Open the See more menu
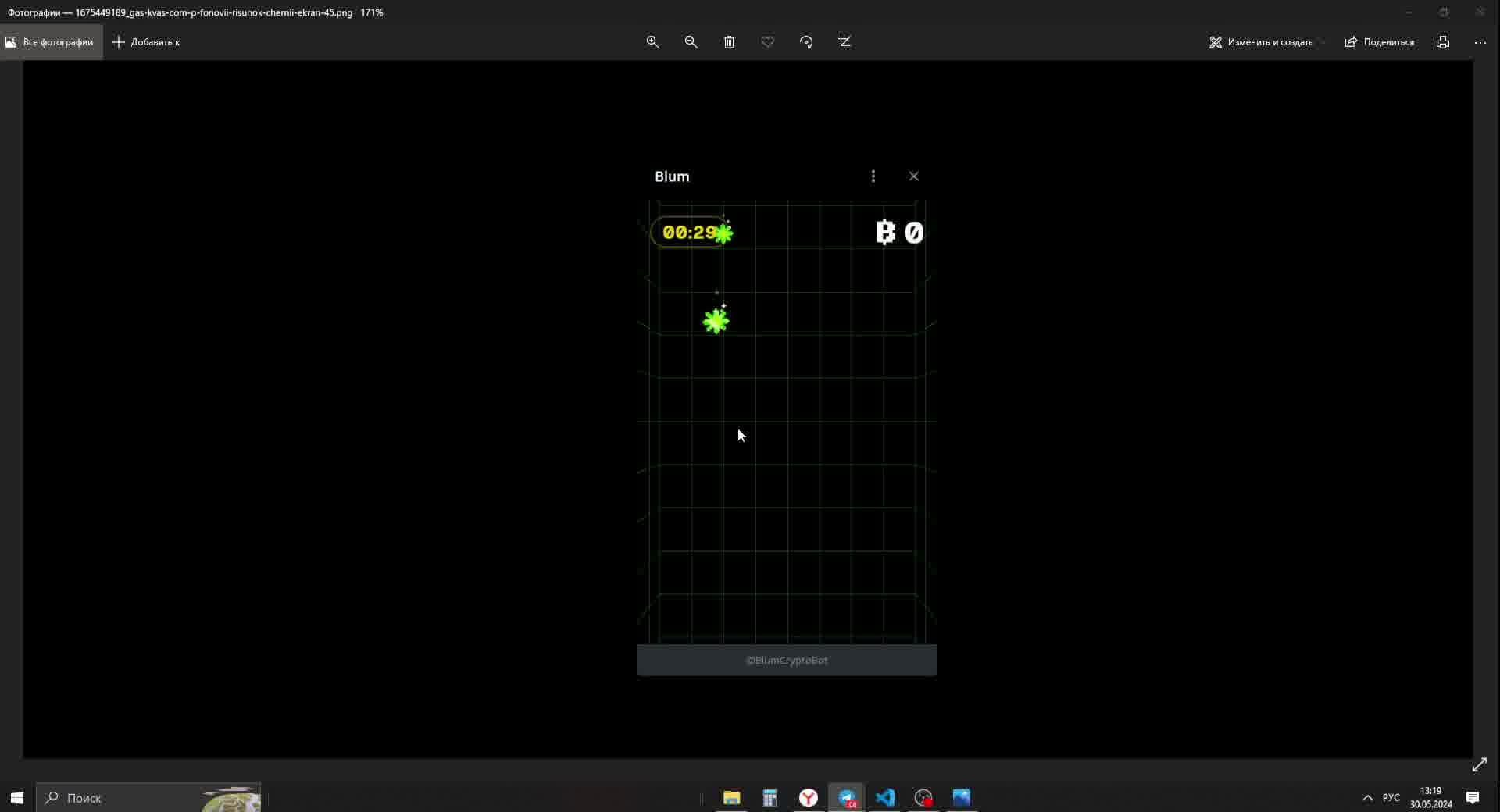This screenshot has height=812, width=1500. click(1481, 41)
